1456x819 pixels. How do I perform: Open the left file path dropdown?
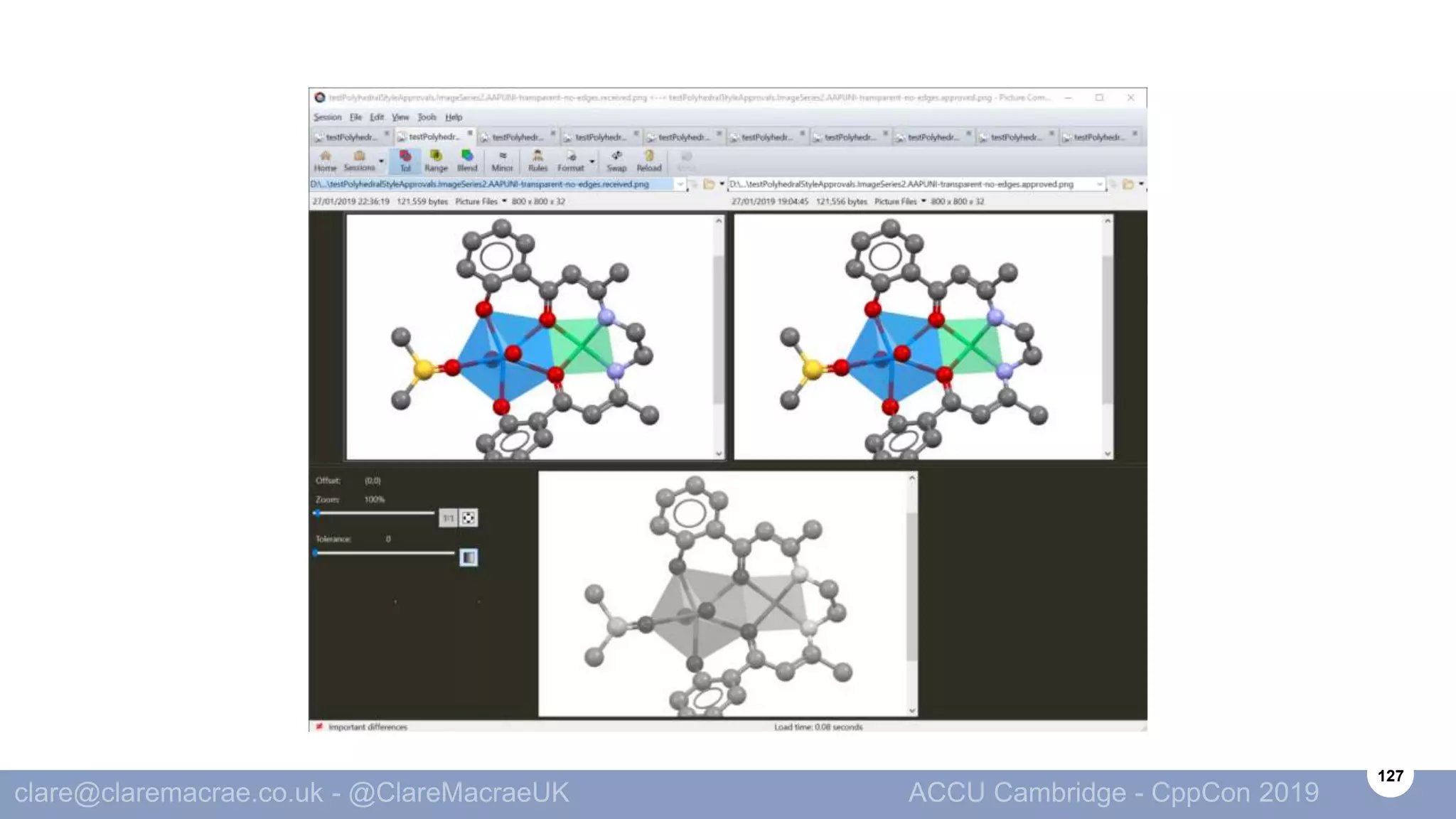tap(680, 184)
